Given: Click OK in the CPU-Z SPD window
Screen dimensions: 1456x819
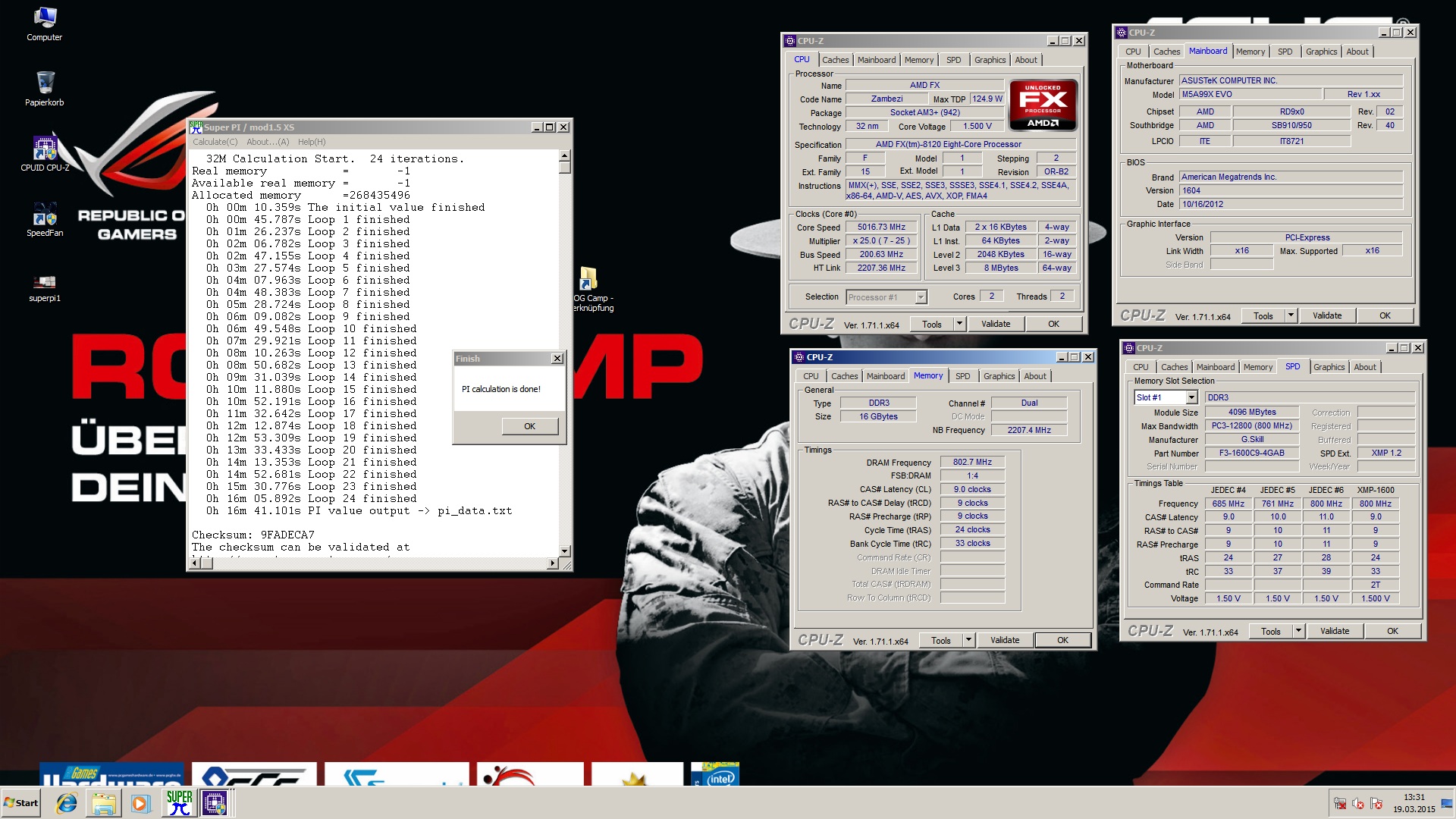Looking at the screenshot, I should click(x=1392, y=631).
